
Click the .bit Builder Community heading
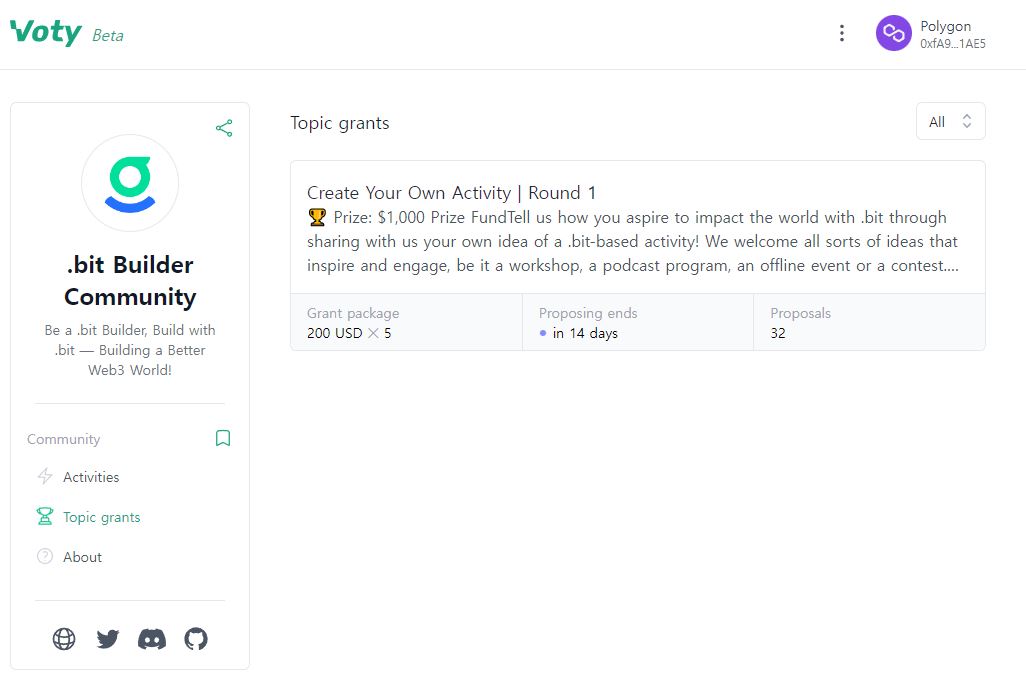(x=130, y=281)
